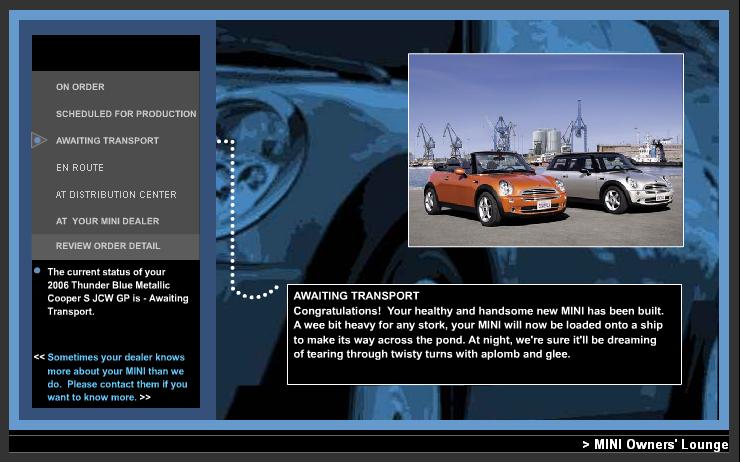Click the dealer contact message in blue text
Viewport: 740px width, 462px height.
116,377
